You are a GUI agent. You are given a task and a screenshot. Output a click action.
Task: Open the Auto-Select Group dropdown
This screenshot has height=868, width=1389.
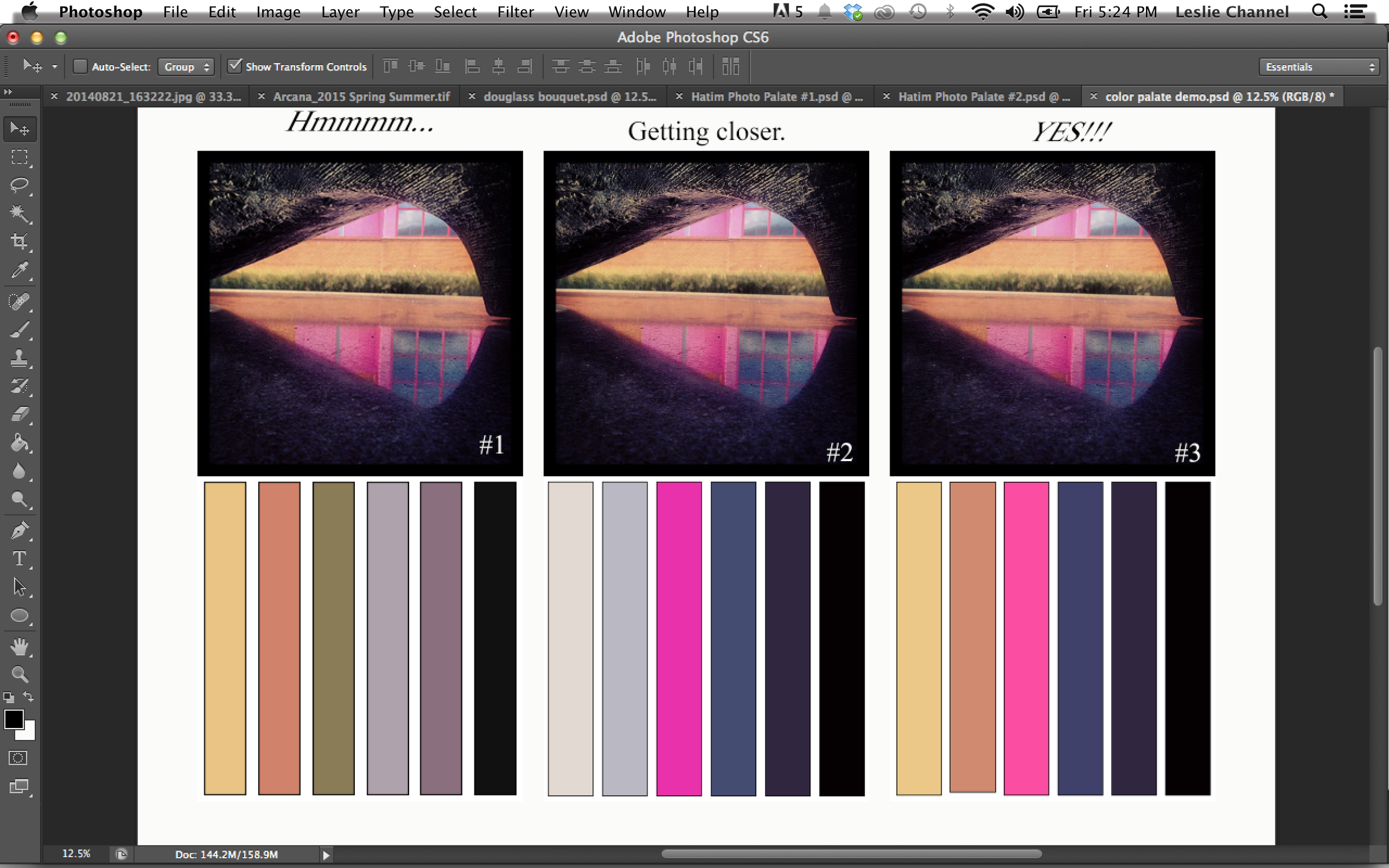click(186, 66)
